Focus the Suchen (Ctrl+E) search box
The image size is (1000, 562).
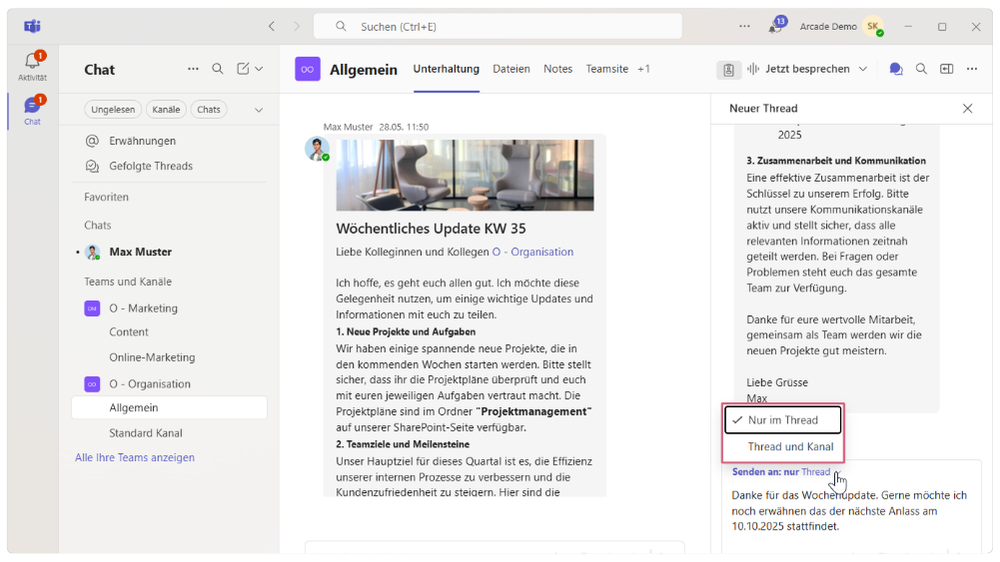pos(497,26)
